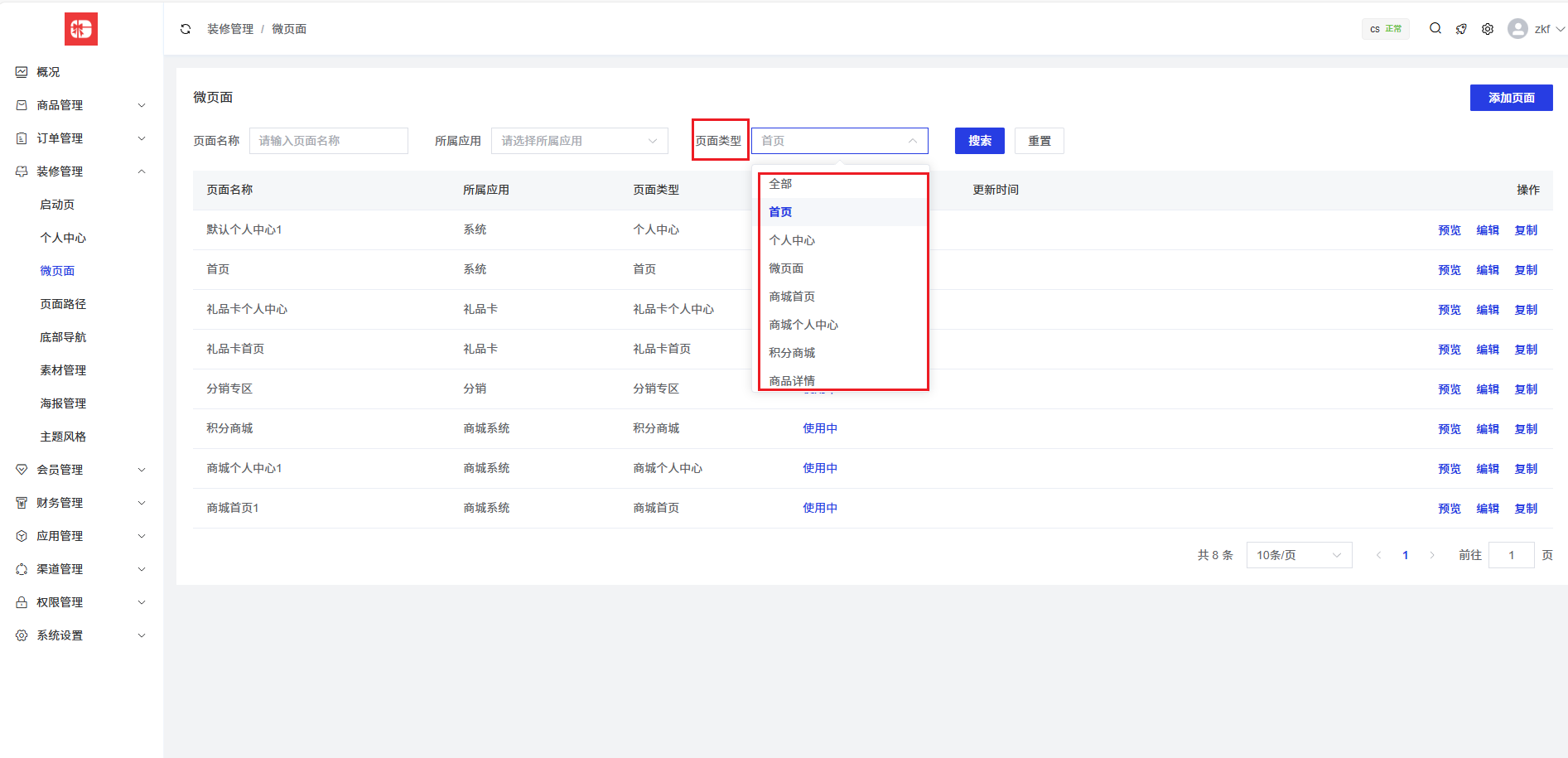Open the user avatar icon menu

pyautogui.click(x=1517, y=29)
